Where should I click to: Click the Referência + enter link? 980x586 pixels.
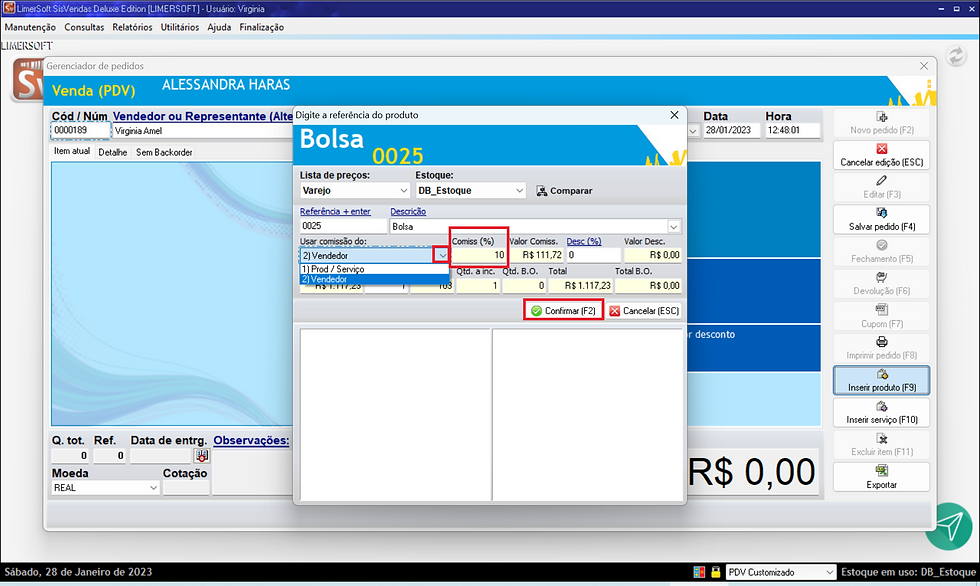pyautogui.click(x=335, y=212)
